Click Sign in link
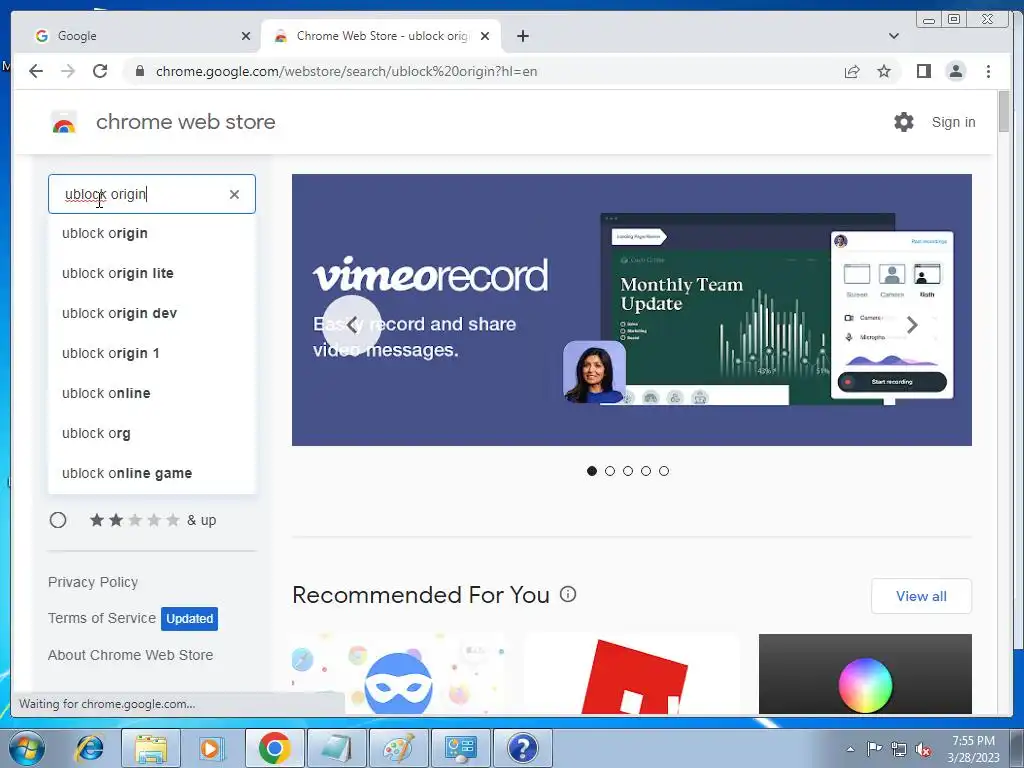1024x768 pixels. point(953,122)
